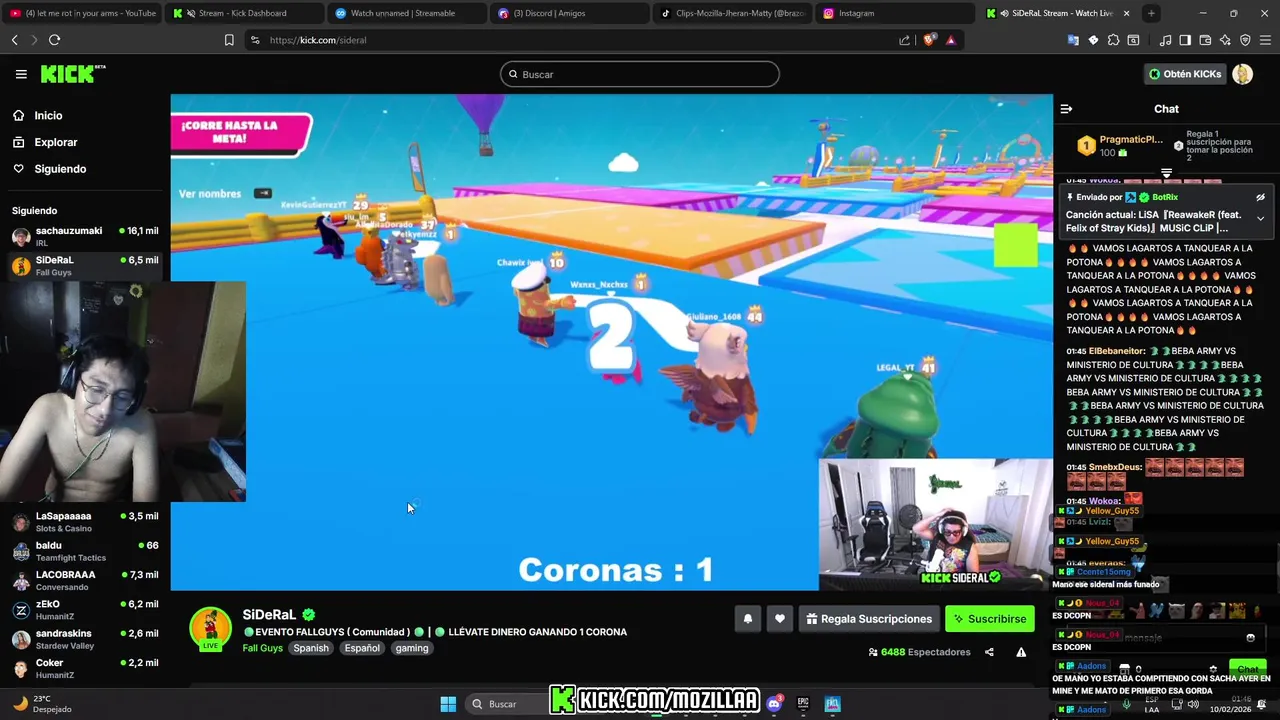This screenshot has width=1280, height=720.
Task: Open the Windows Start menu
Action: tap(448, 704)
